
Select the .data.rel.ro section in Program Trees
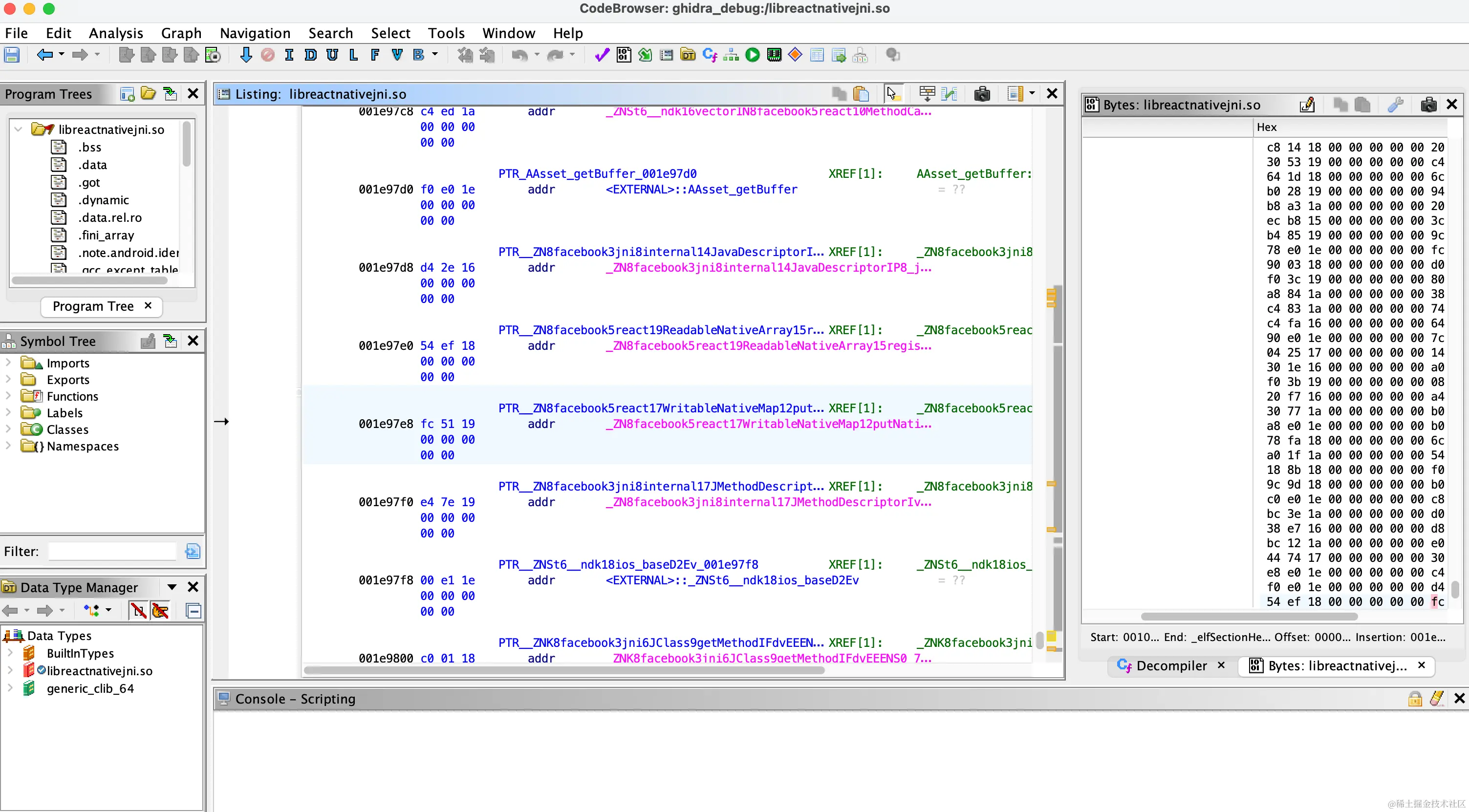pos(110,217)
